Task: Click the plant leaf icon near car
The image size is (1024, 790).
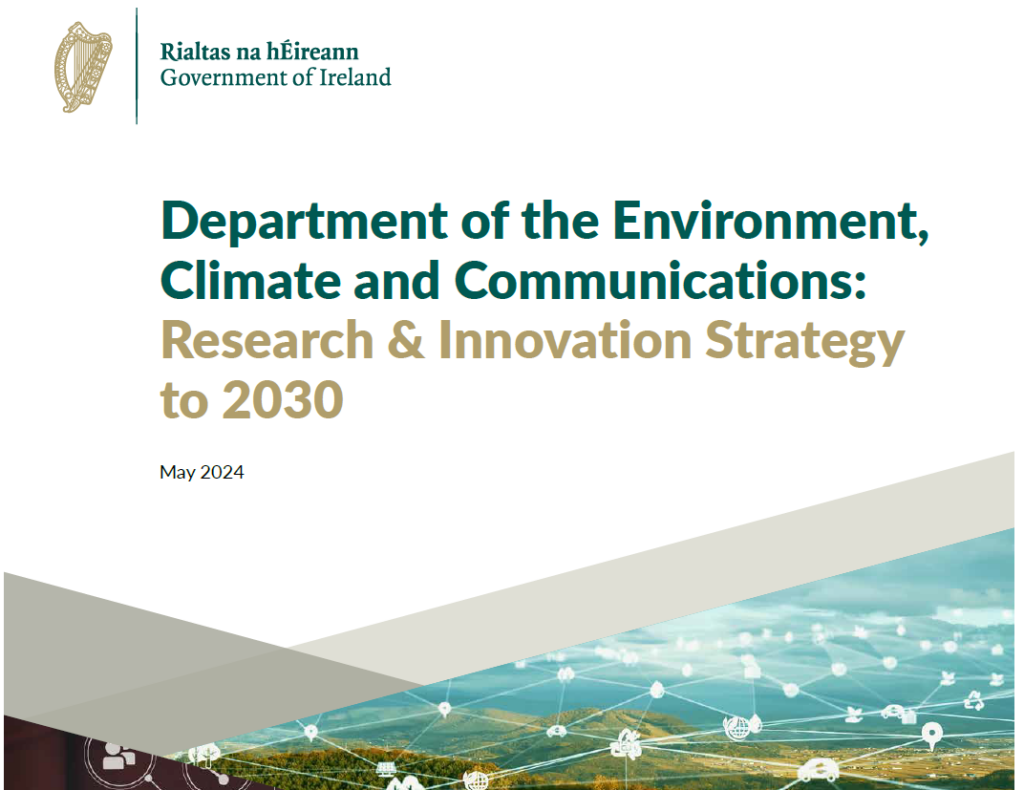Action: pyautogui.click(x=855, y=714)
